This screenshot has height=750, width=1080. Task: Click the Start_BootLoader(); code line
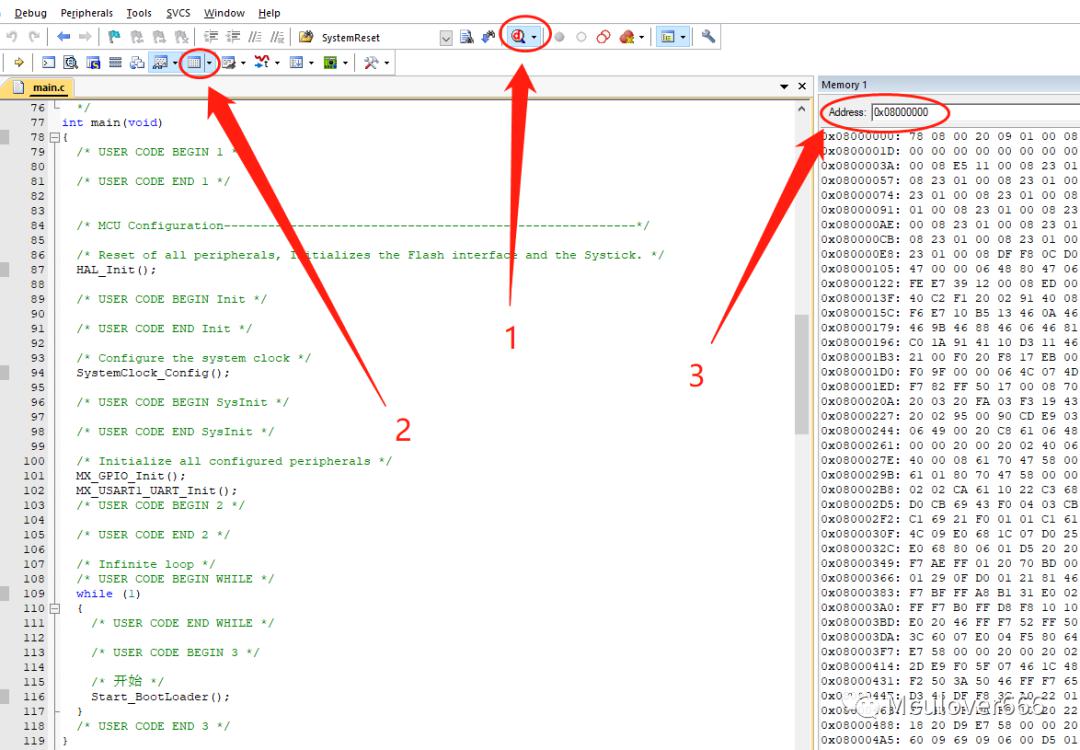[160, 697]
